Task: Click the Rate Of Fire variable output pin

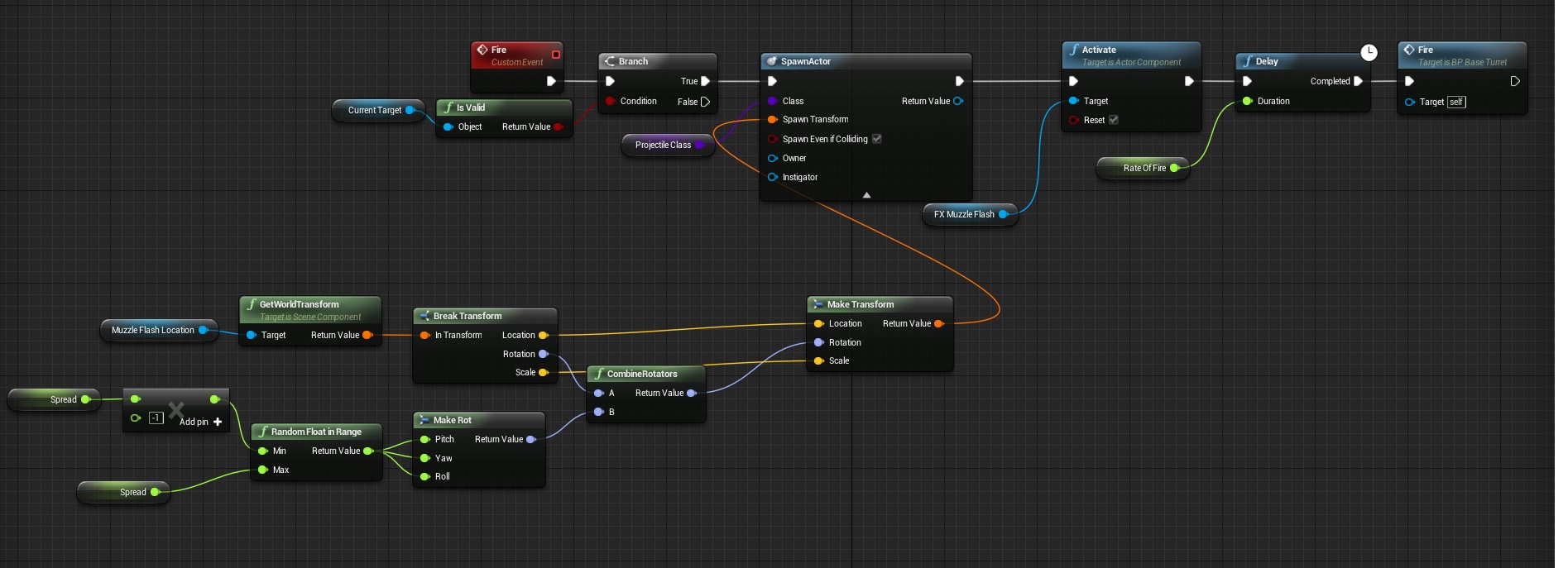Action: (x=1174, y=168)
